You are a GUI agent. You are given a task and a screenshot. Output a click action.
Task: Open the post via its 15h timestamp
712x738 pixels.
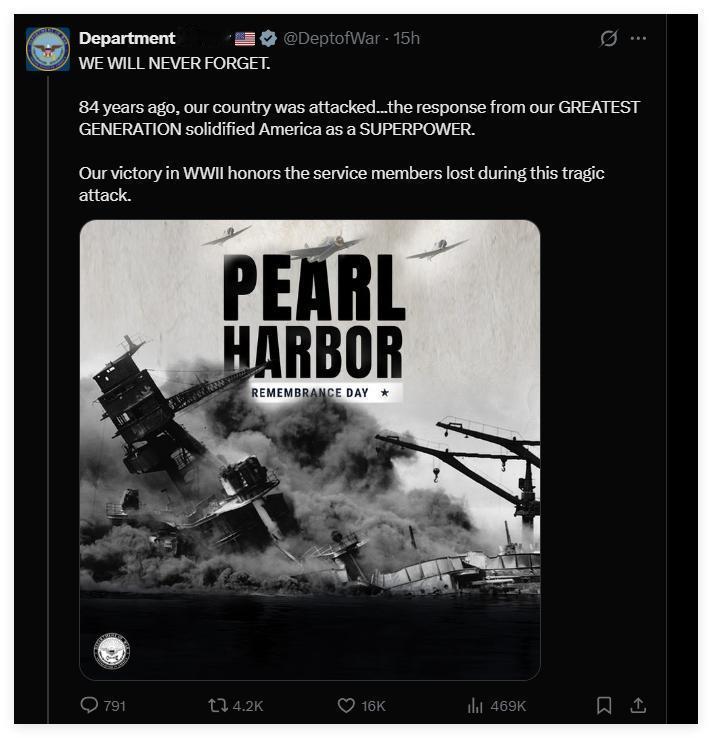click(406, 38)
